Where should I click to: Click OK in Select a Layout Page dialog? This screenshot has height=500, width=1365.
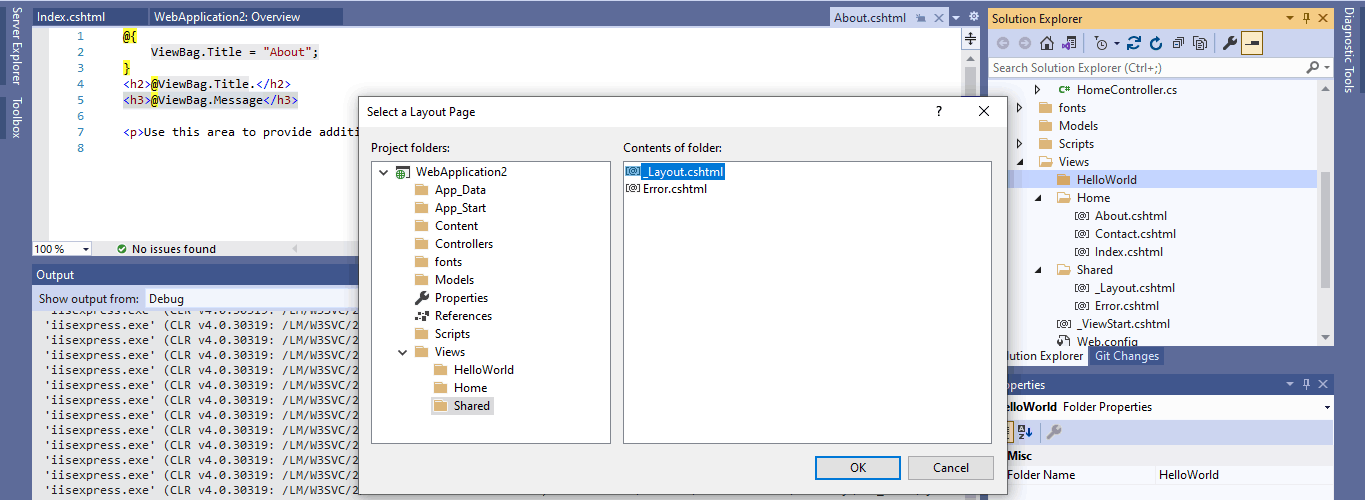(x=857, y=467)
